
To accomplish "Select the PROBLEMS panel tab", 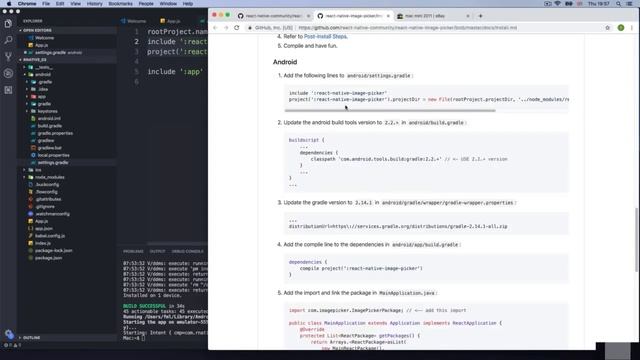I will click(133, 251).
